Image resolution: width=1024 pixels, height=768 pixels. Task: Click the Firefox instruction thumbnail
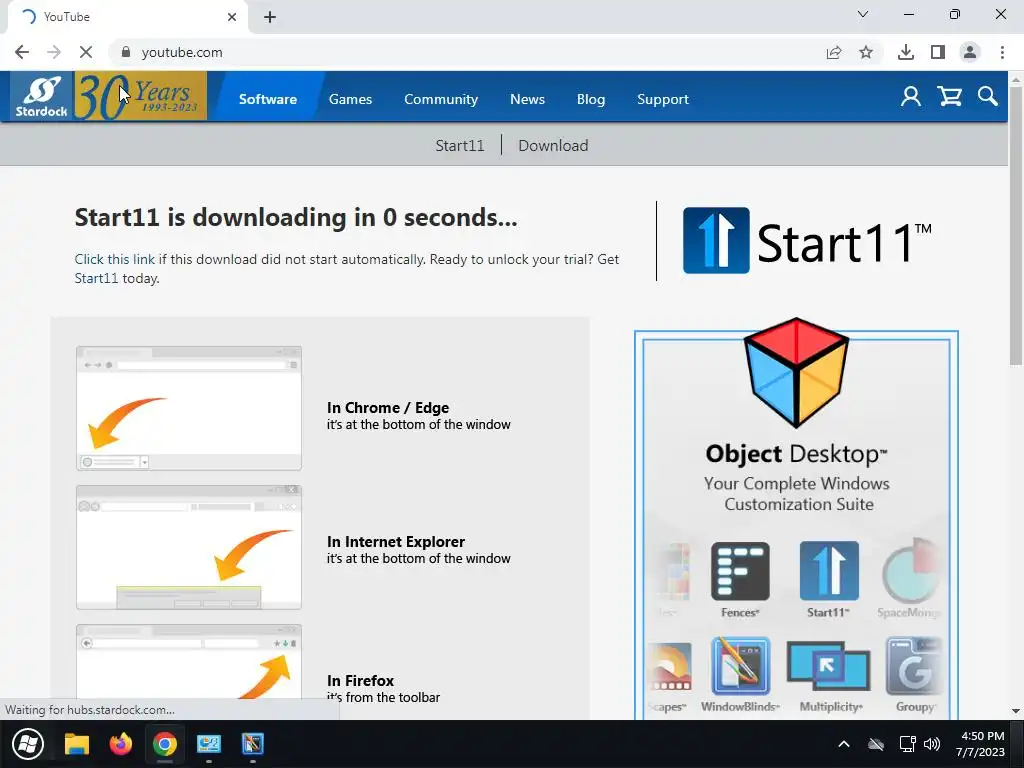pyautogui.click(x=189, y=662)
